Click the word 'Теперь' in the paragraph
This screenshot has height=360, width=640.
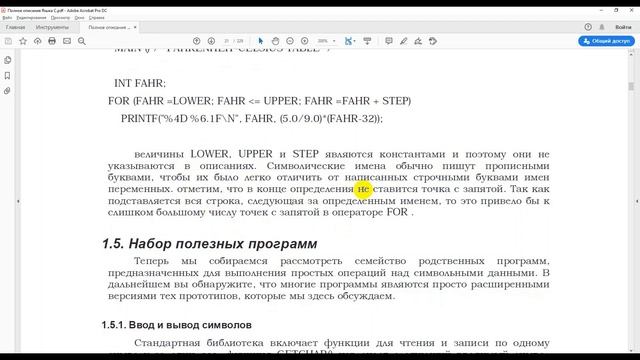coord(151,261)
